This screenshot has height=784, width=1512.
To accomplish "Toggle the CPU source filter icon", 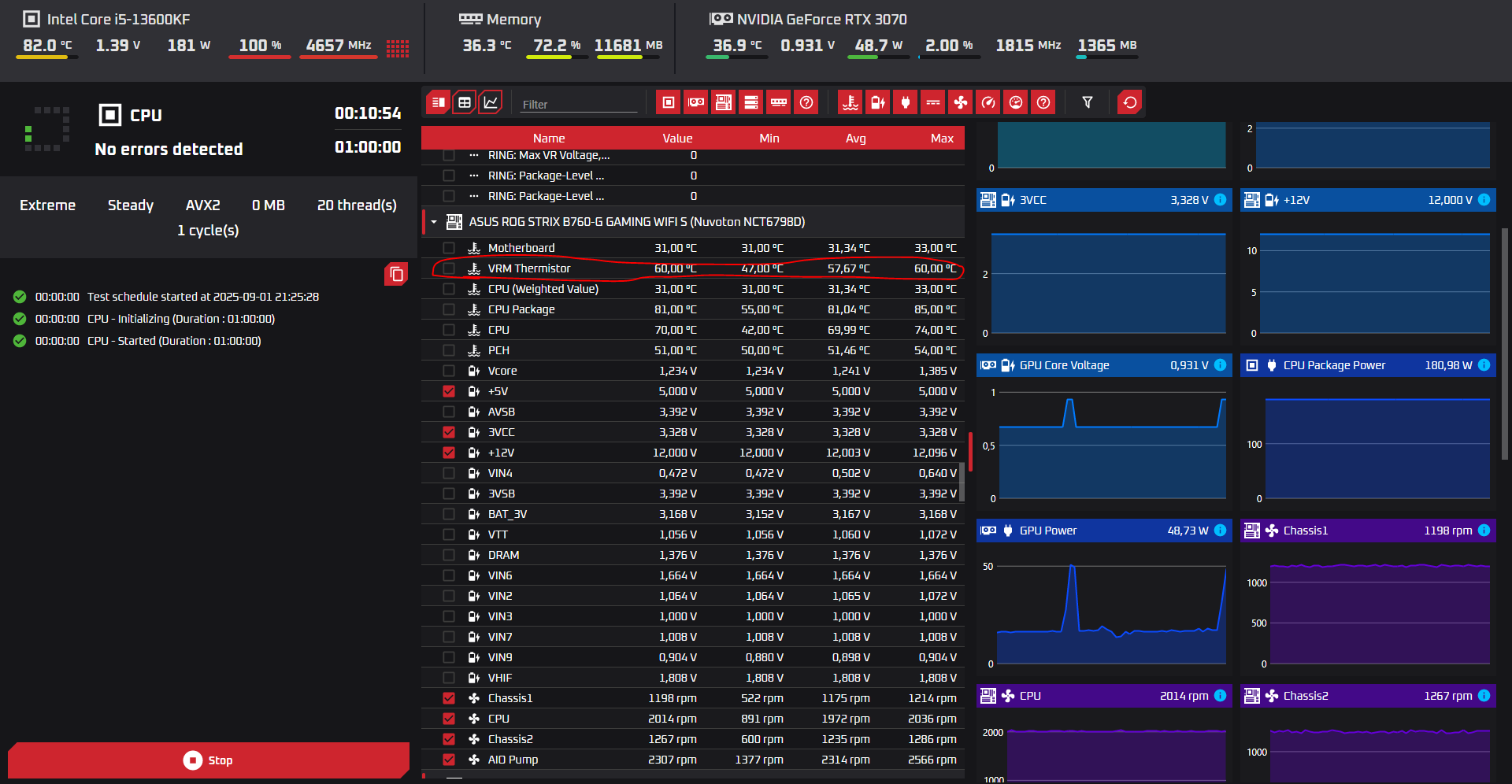I will 669,102.
